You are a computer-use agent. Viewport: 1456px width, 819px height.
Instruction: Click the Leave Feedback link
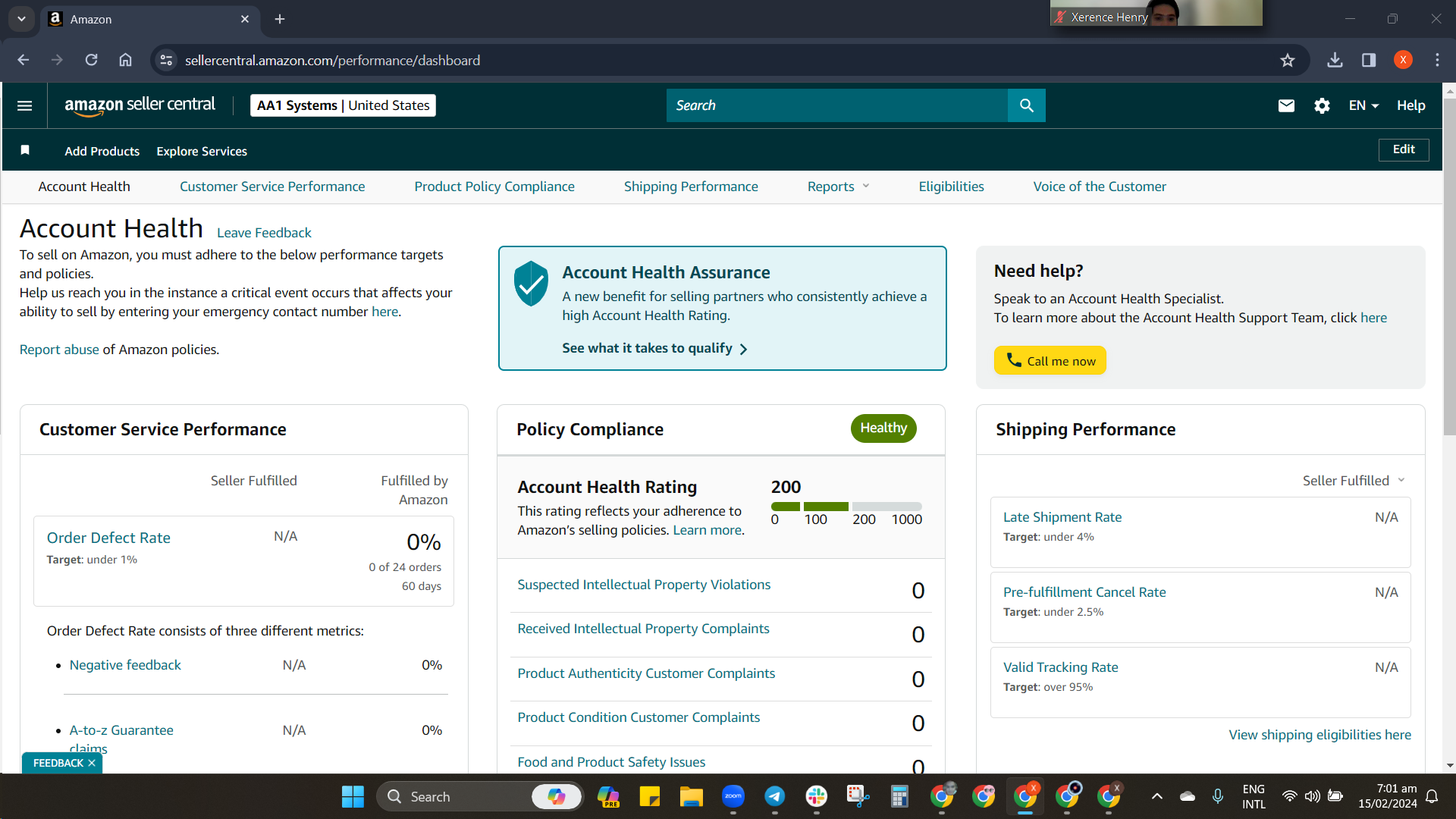(264, 233)
